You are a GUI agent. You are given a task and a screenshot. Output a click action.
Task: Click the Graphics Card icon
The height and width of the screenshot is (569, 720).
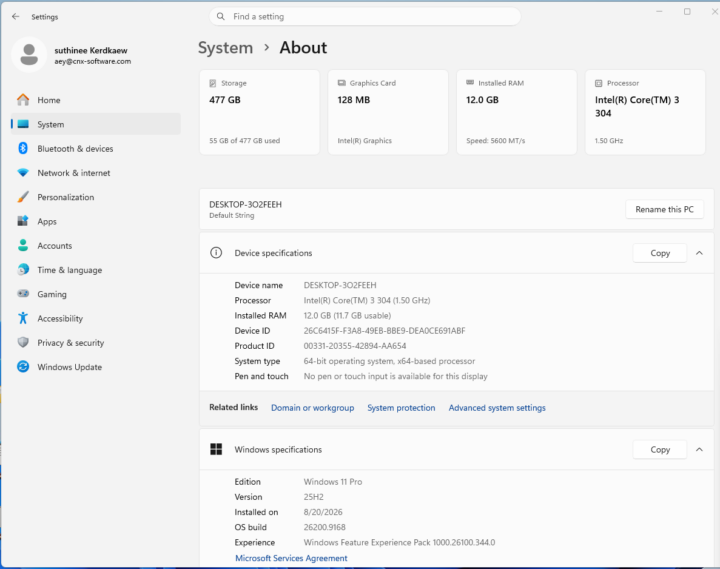(x=342, y=83)
